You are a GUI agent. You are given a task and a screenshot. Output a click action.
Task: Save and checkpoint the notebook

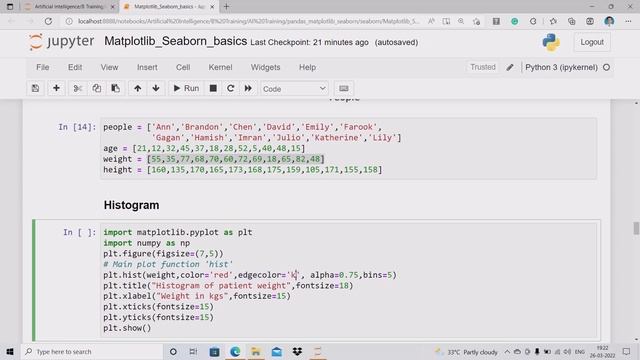(x=36, y=88)
